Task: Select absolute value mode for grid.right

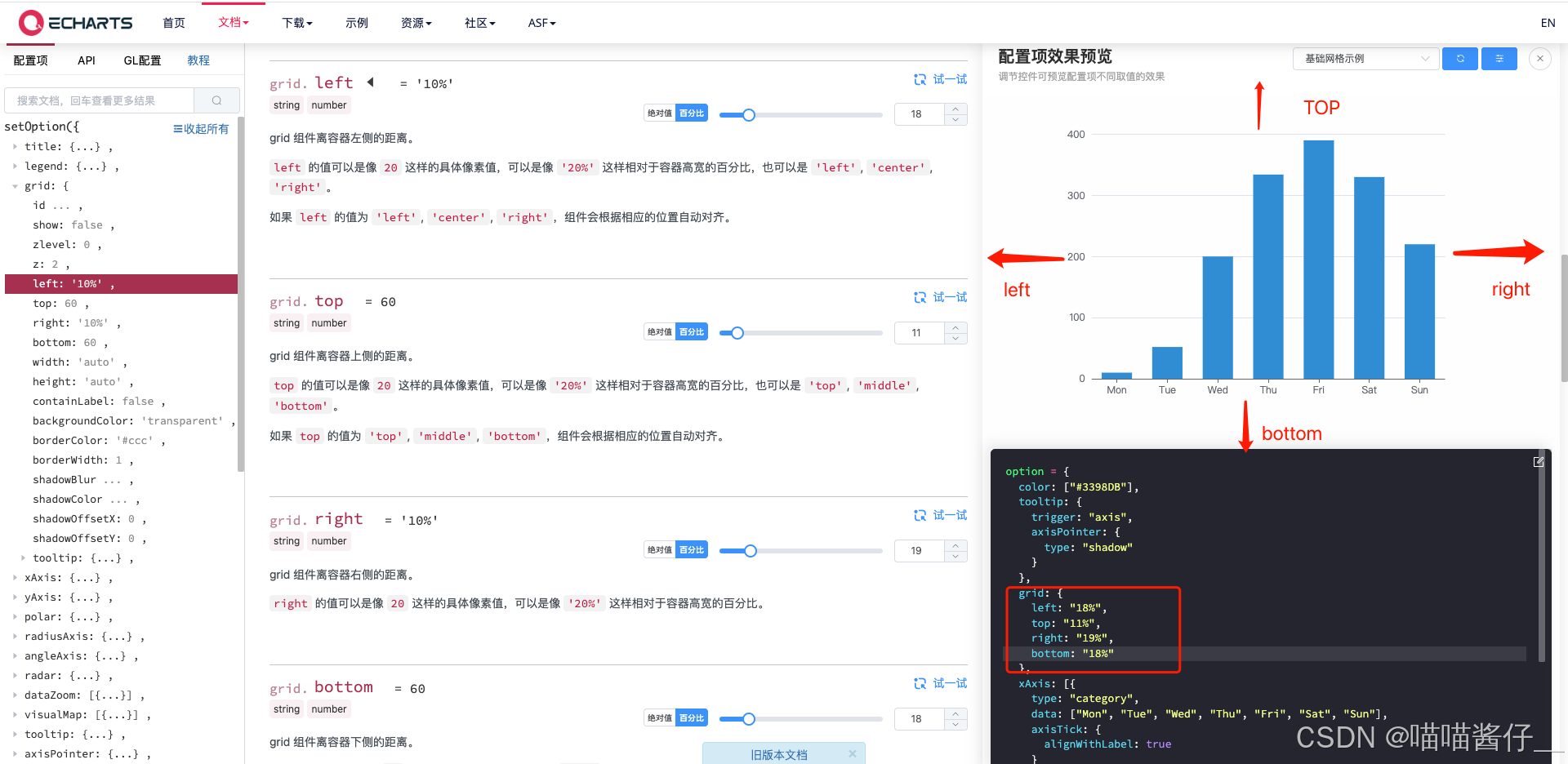Action: click(660, 550)
